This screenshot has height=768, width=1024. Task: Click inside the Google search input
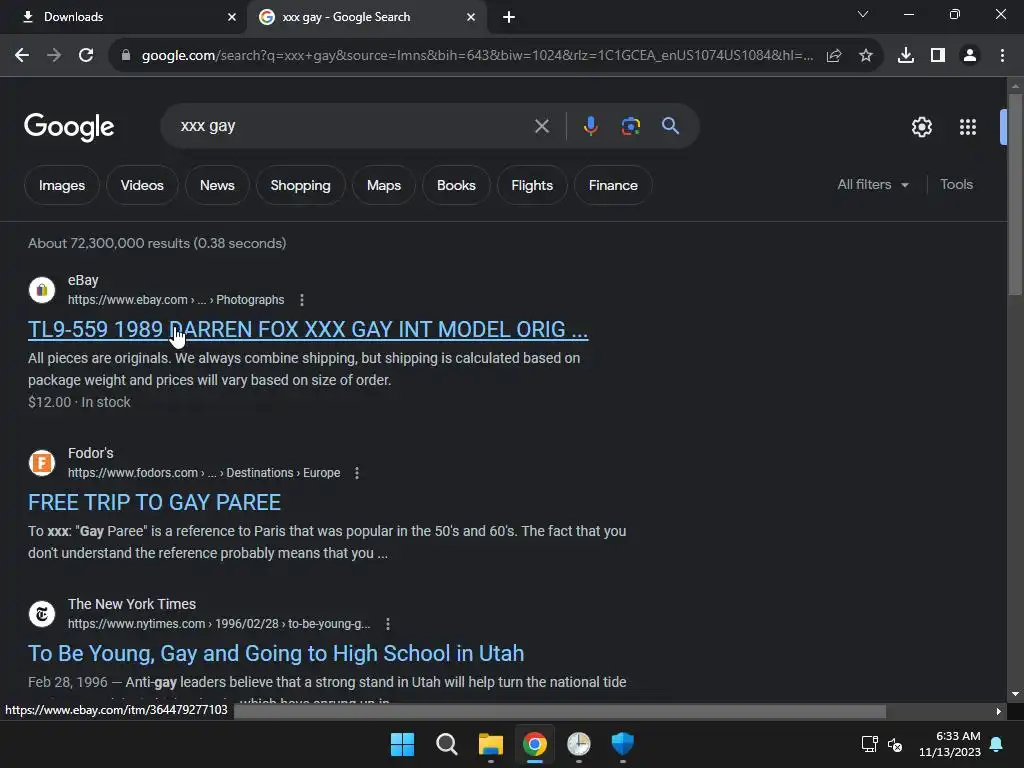coord(353,126)
